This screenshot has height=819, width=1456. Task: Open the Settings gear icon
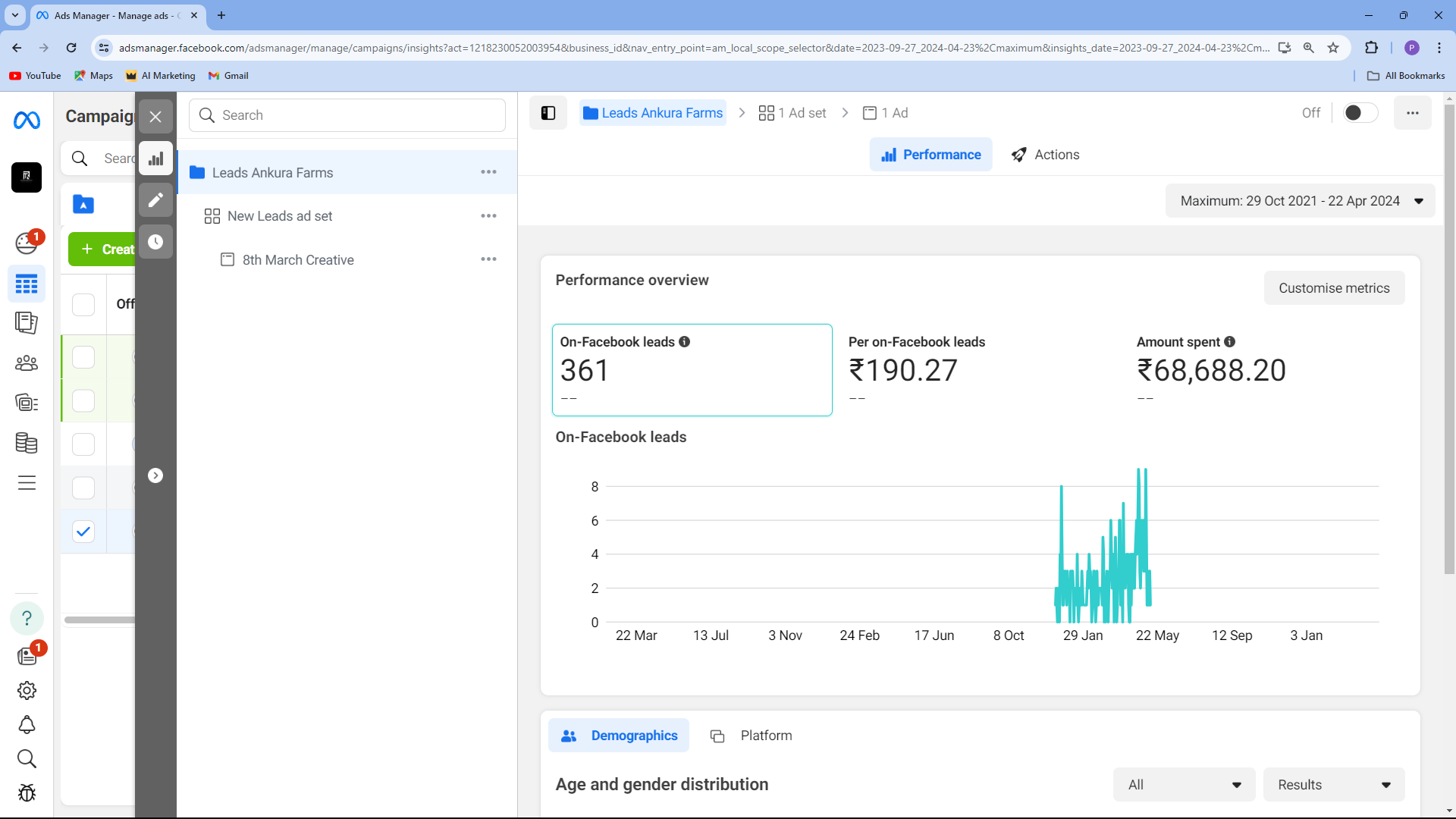[27, 690]
